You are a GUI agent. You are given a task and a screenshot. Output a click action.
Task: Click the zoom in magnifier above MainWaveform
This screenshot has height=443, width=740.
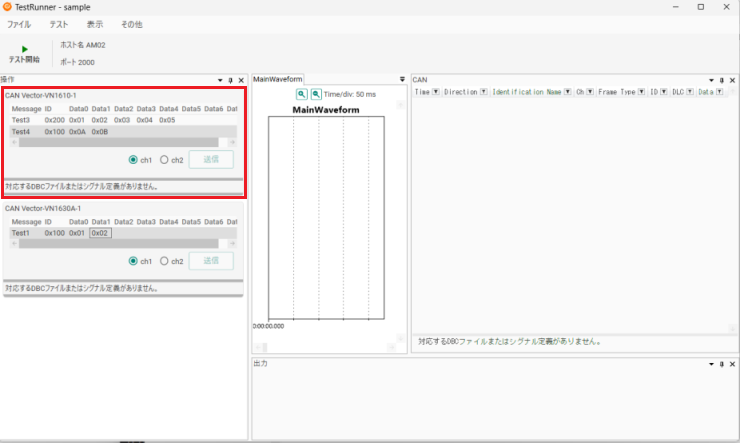tap(301, 93)
